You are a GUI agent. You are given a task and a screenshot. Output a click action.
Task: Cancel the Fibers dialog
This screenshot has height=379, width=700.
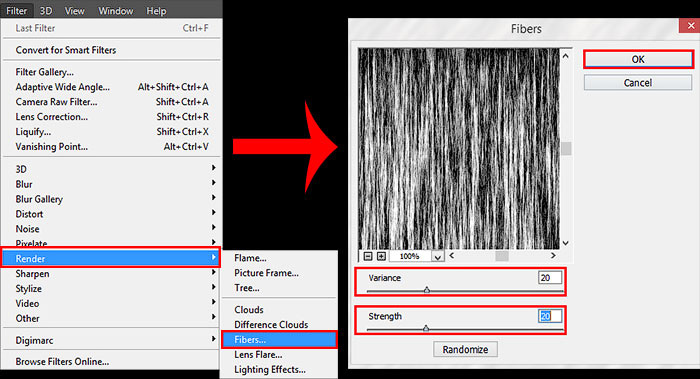click(638, 83)
